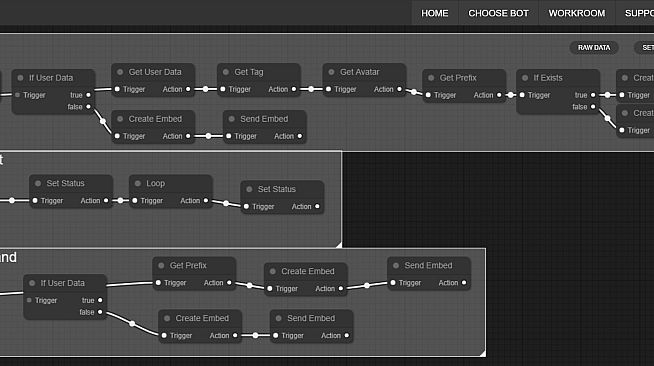Click the Action port of Get Avatar
Image resolution: width=654 pixels, height=366 pixels.
click(x=399, y=89)
